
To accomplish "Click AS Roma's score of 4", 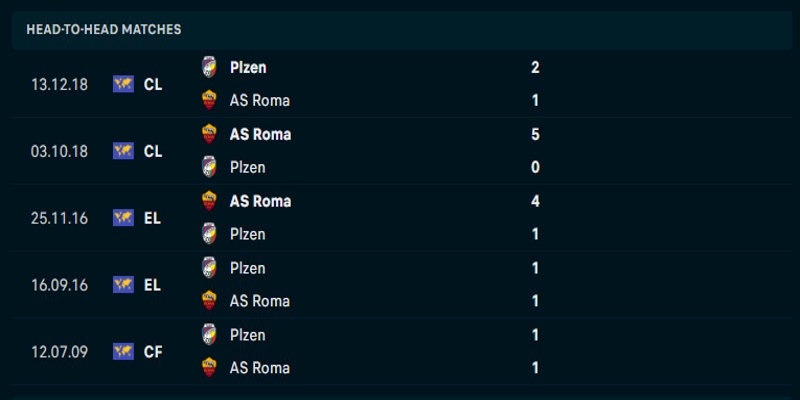I will pyautogui.click(x=536, y=201).
